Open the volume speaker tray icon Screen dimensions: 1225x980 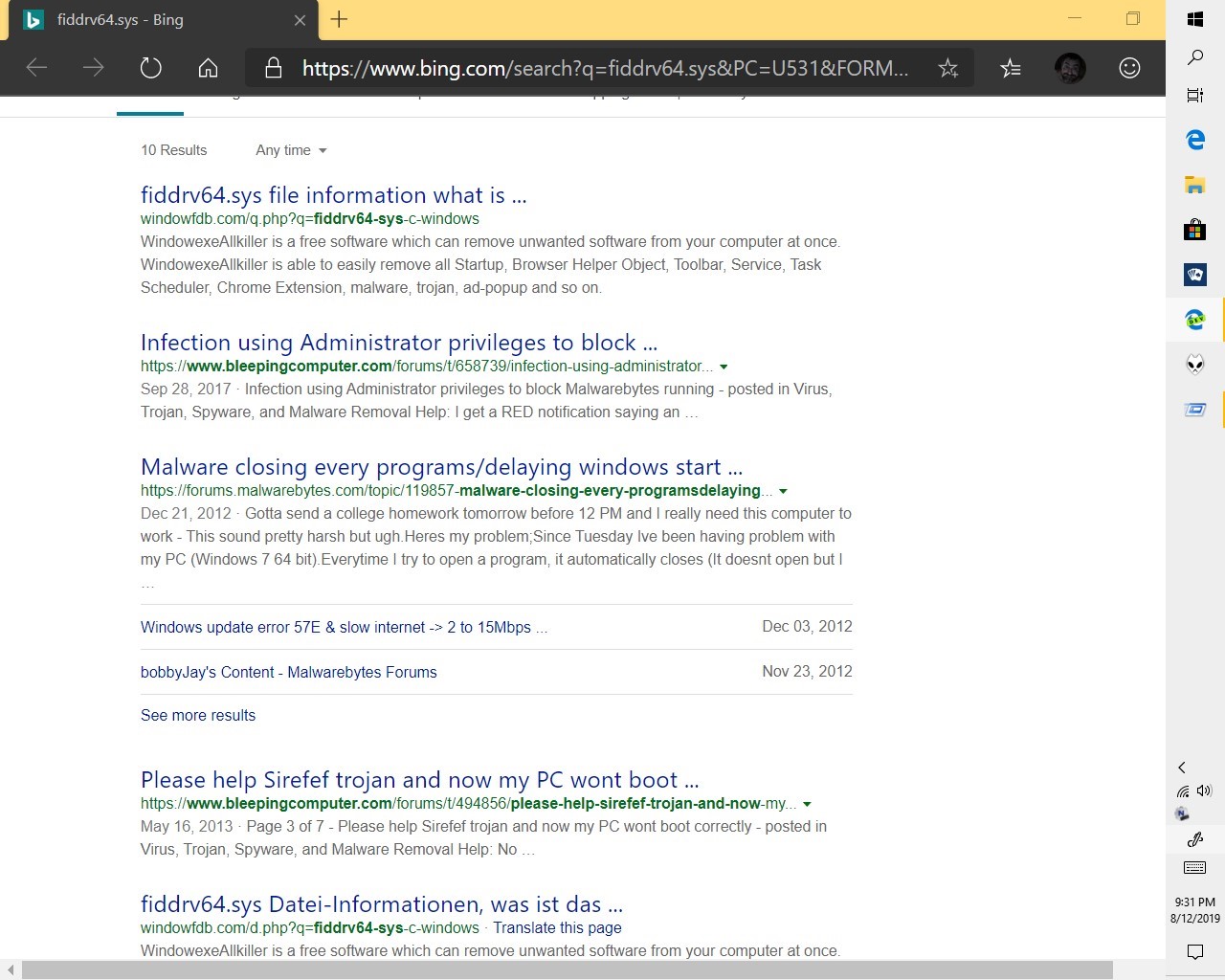pos(1204,791)
